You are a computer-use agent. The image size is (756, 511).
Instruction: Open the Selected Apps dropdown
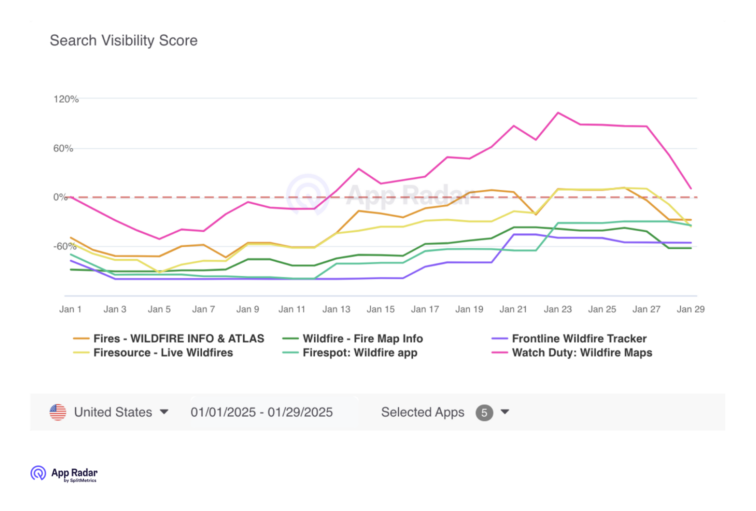click(x=445, y=413)
